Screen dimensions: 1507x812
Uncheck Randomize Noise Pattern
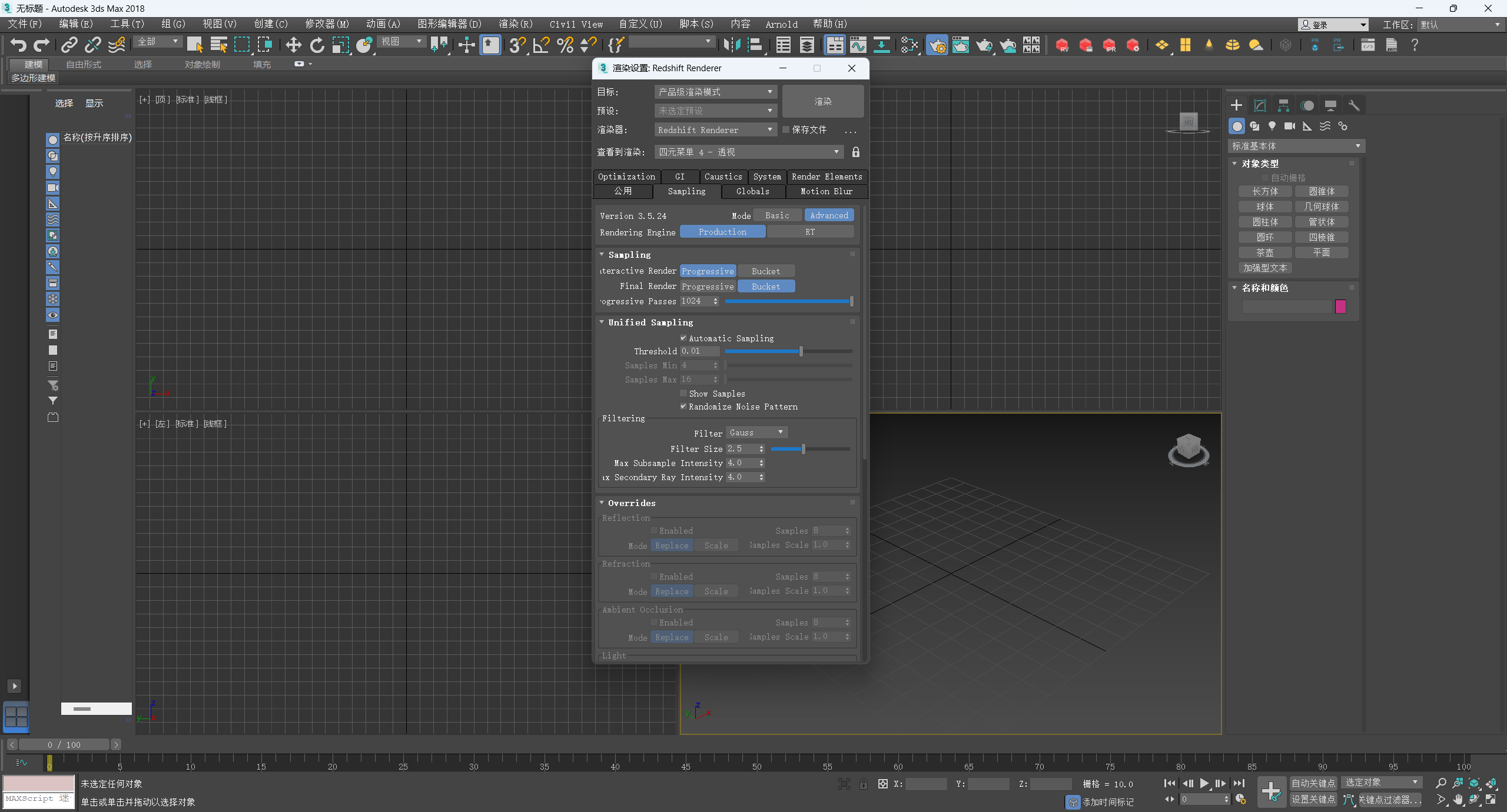tap(683, 407)
